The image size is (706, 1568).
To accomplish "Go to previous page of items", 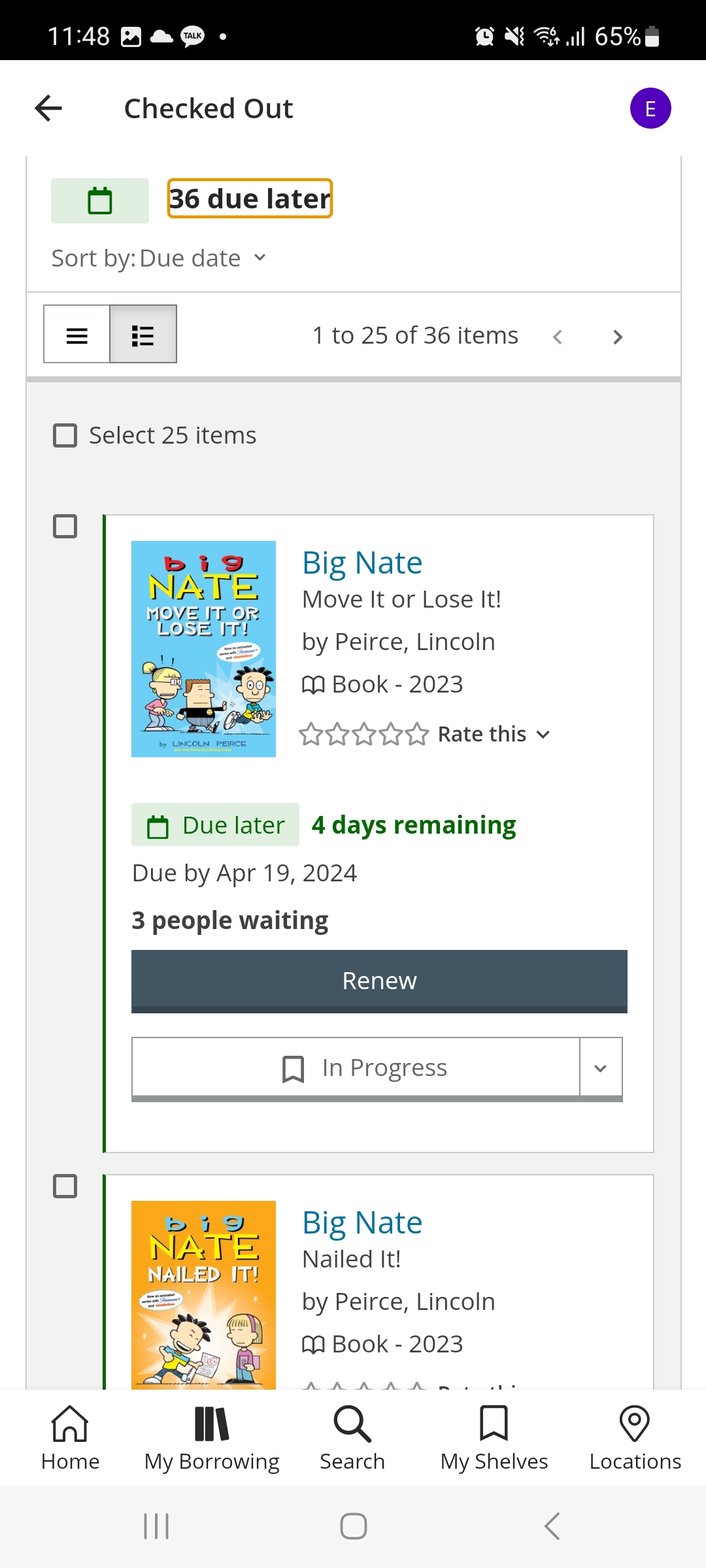I will tap(558, 336).
